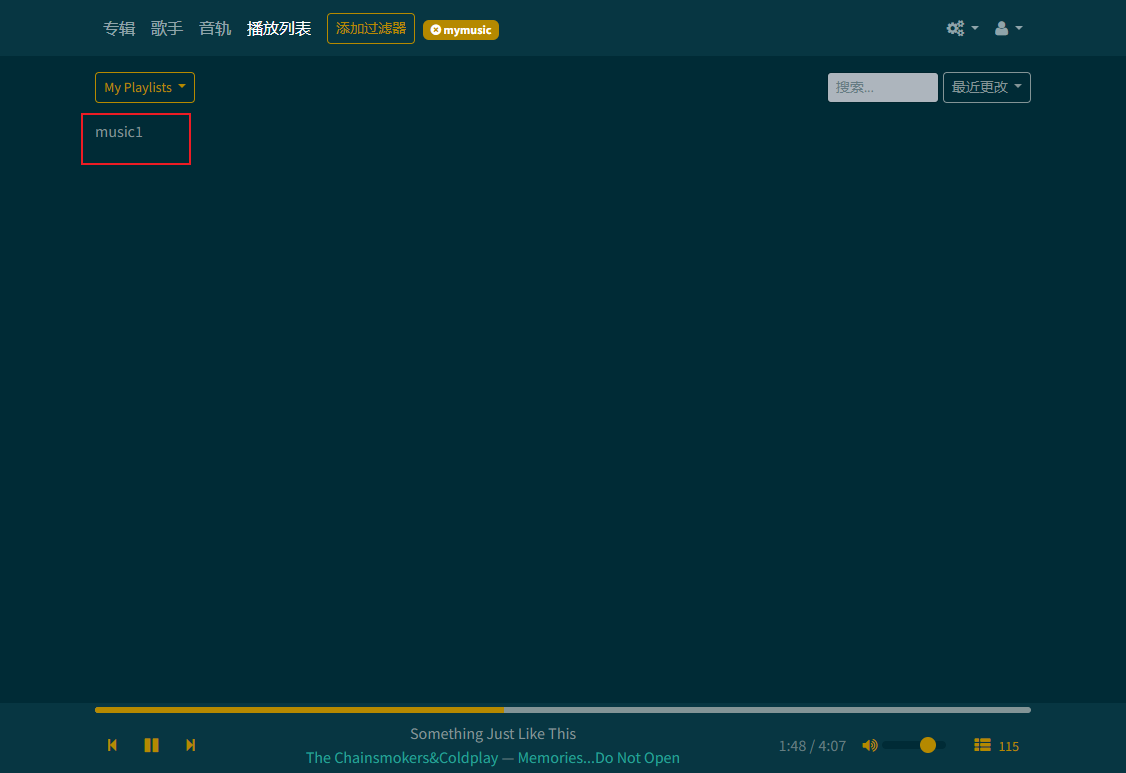Expand the My Playlists dropdown
The image size is (1126, 773).
[145, 88]
